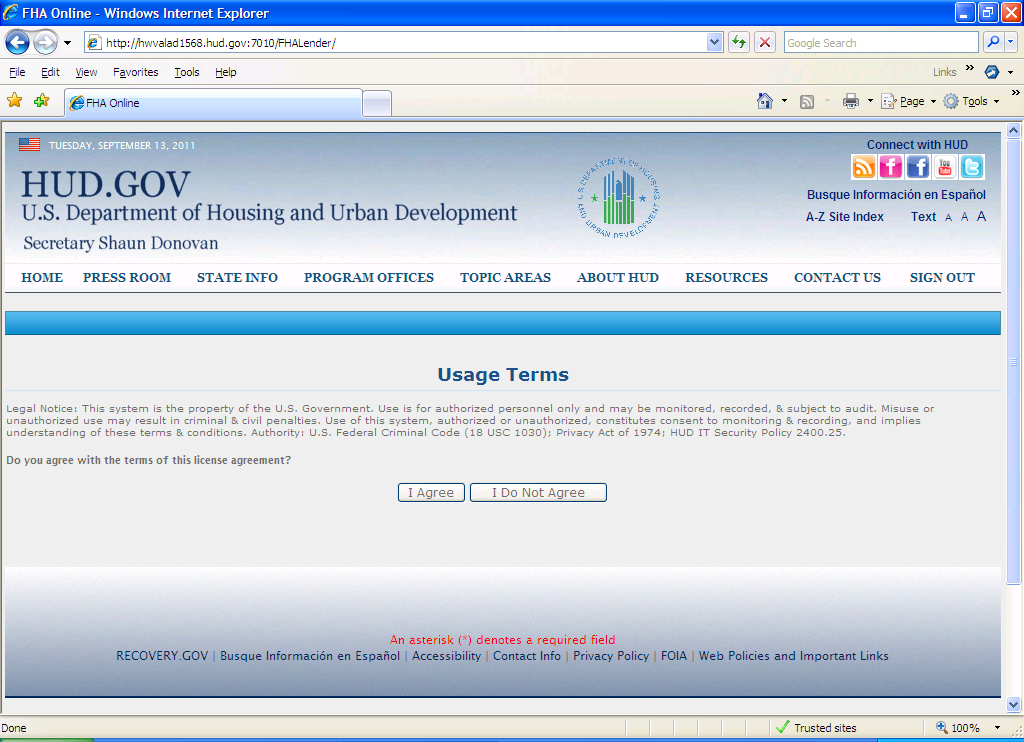Click the orange RSS social icon

click(863, 167)
